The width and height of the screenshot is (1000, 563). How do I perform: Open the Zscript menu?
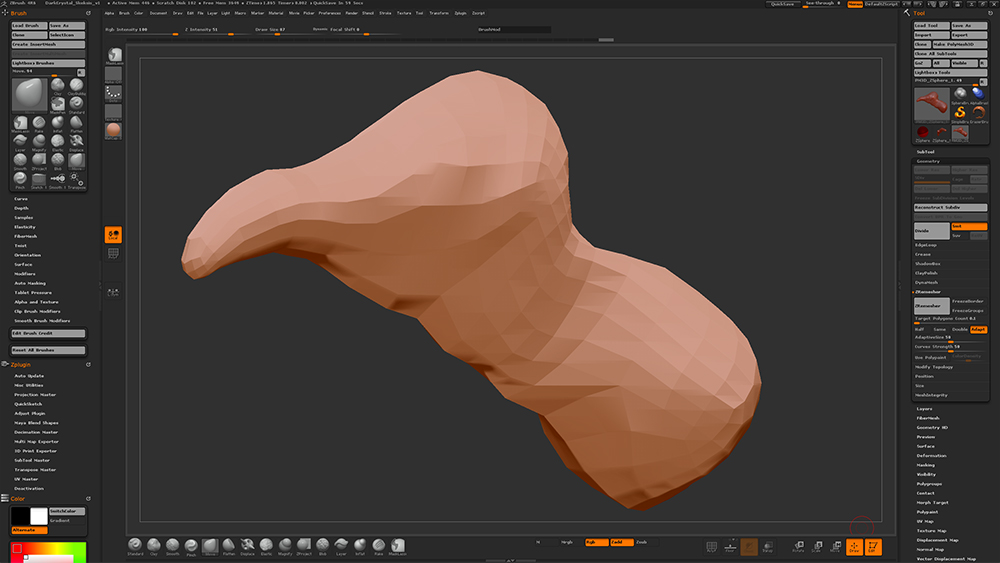click(478, 13)
